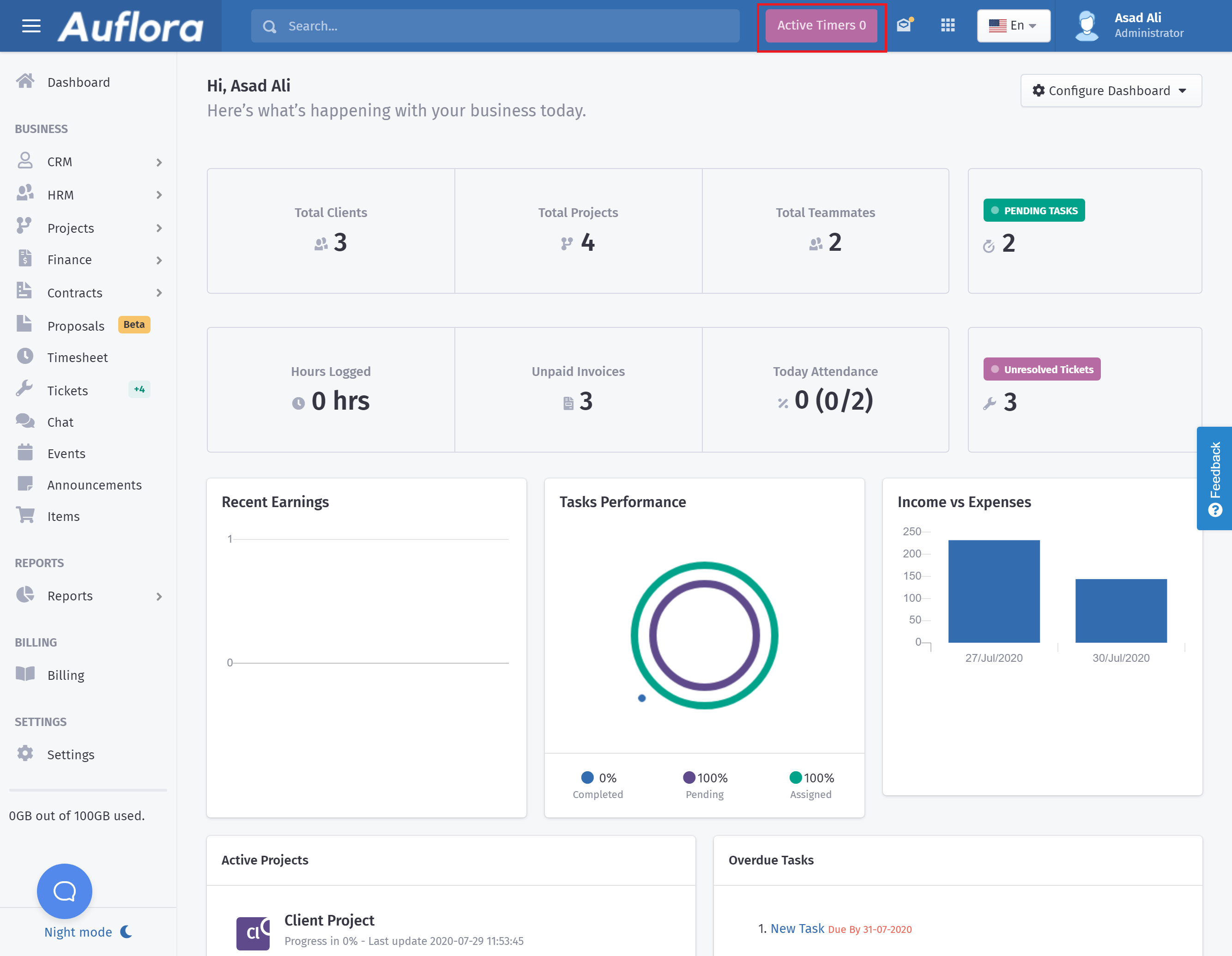Click the Settings gear icon in sidebar
Screen dimensions: 1232x956
click(25, 754)
